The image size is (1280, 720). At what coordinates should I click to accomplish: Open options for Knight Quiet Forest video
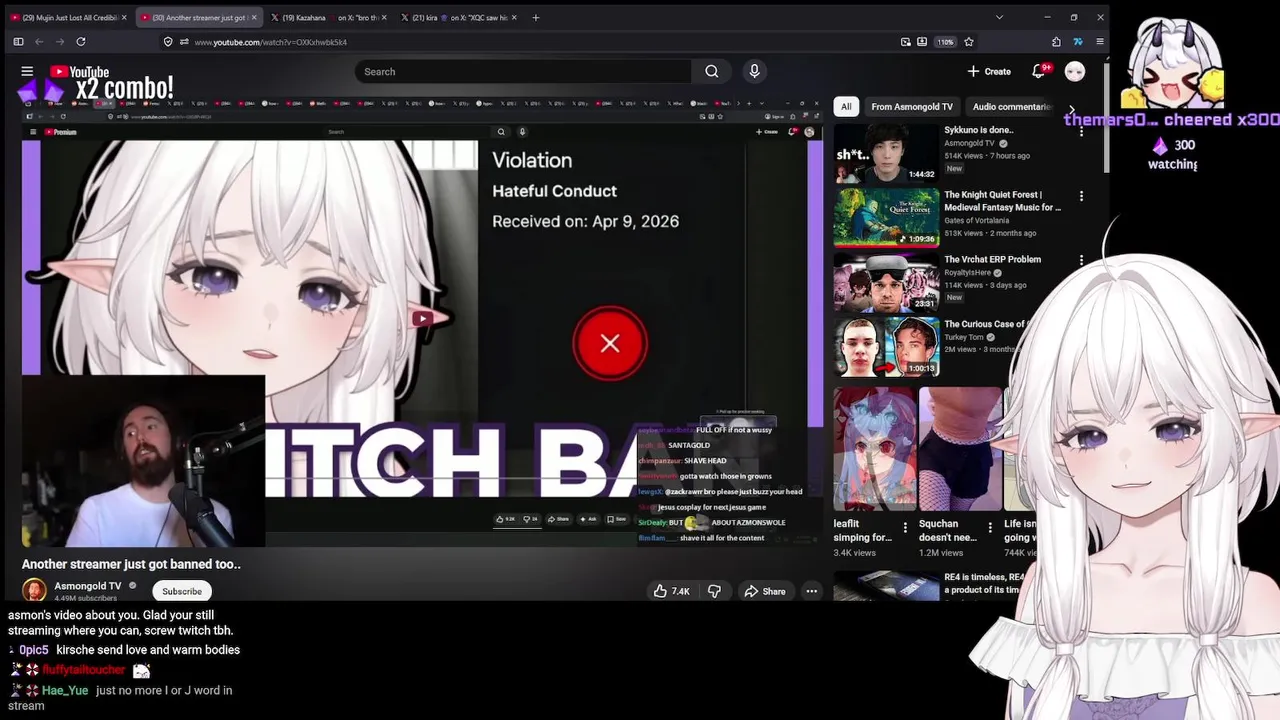[x=1081, y=196]
